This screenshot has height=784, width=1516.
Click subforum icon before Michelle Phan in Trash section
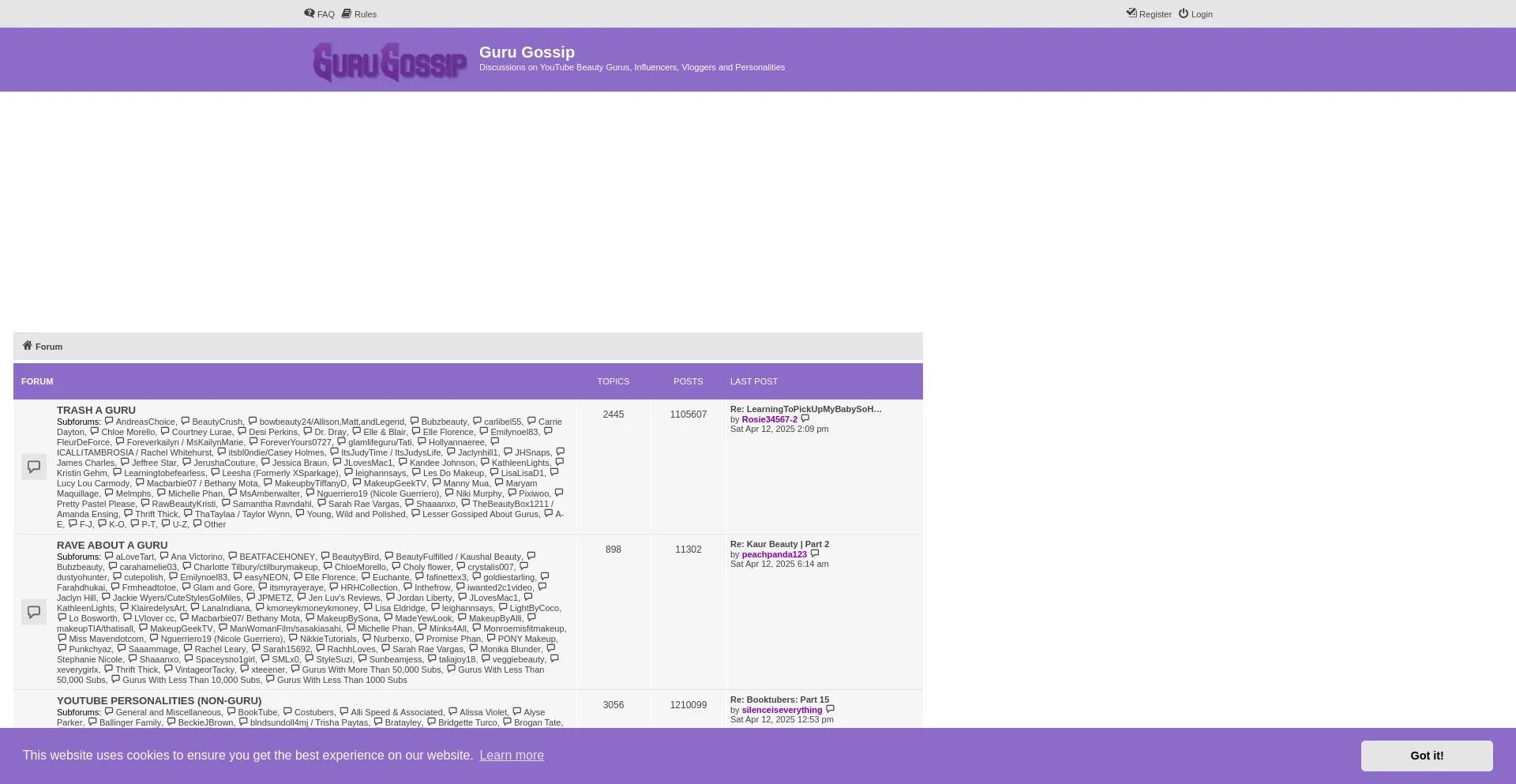(162, 493)
